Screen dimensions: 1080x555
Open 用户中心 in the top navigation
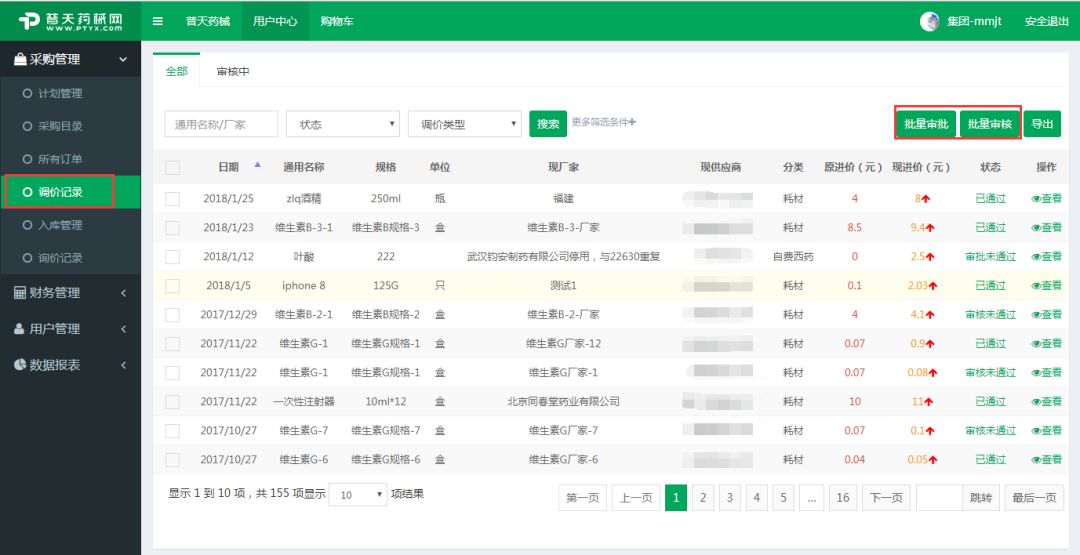[x=276, y=21]
